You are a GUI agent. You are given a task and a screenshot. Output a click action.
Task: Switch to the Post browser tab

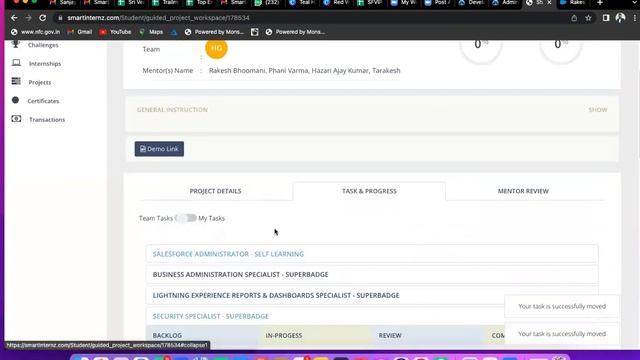[437, 3]
